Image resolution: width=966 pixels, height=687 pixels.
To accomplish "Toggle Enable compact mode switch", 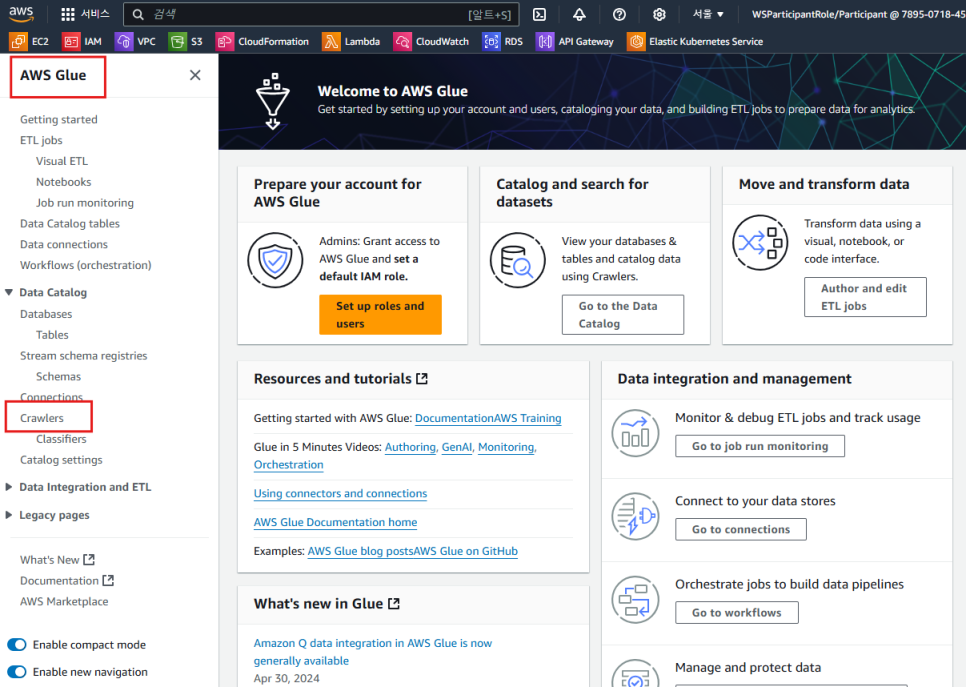I will tap(17, 644).
